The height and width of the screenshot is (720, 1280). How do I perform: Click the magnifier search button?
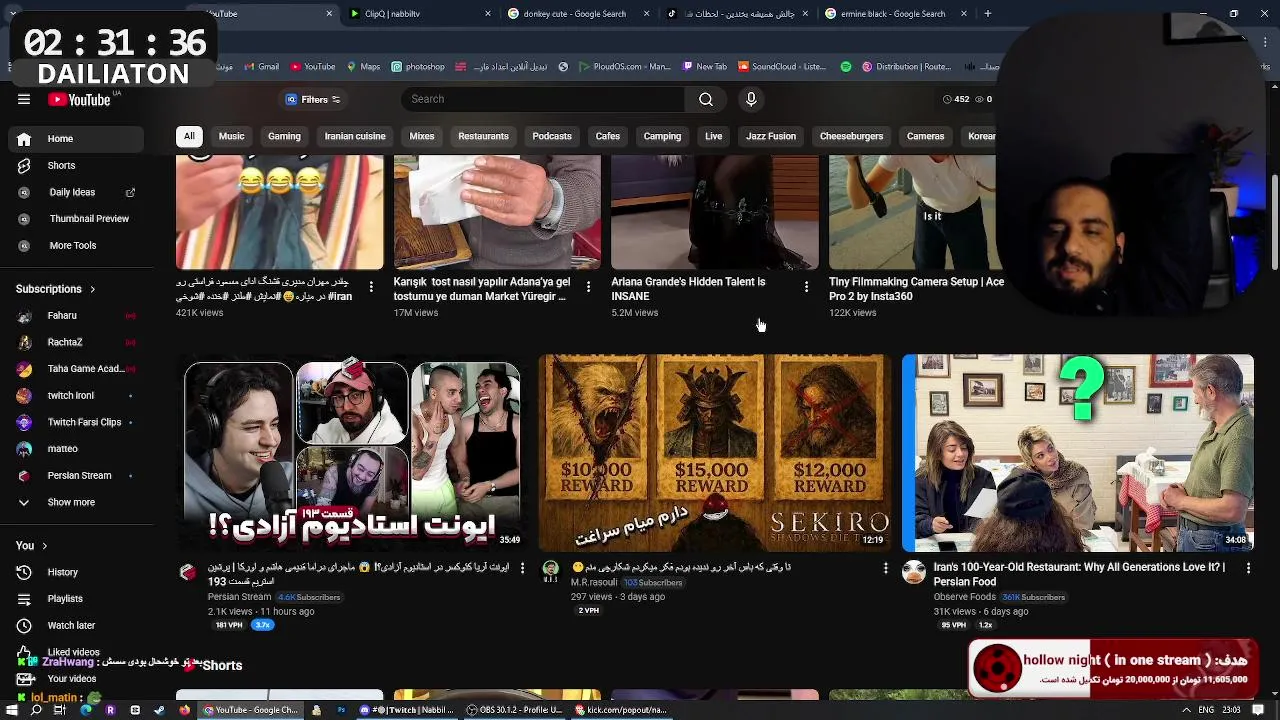coord(706,99)
